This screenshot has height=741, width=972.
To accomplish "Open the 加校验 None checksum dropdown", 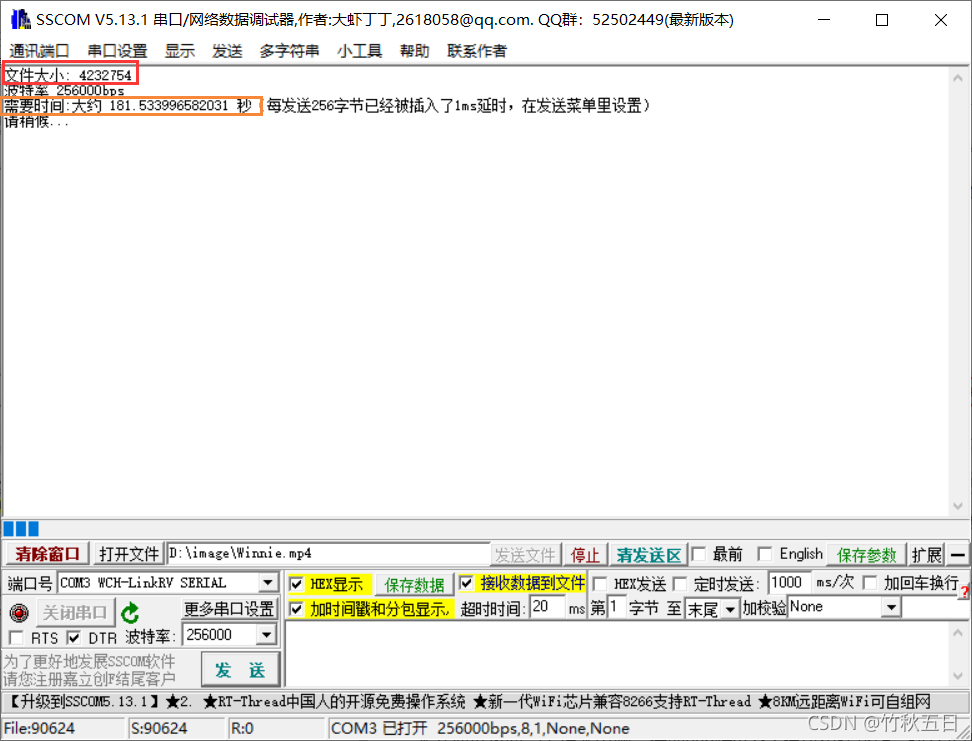I will [890, 606].
